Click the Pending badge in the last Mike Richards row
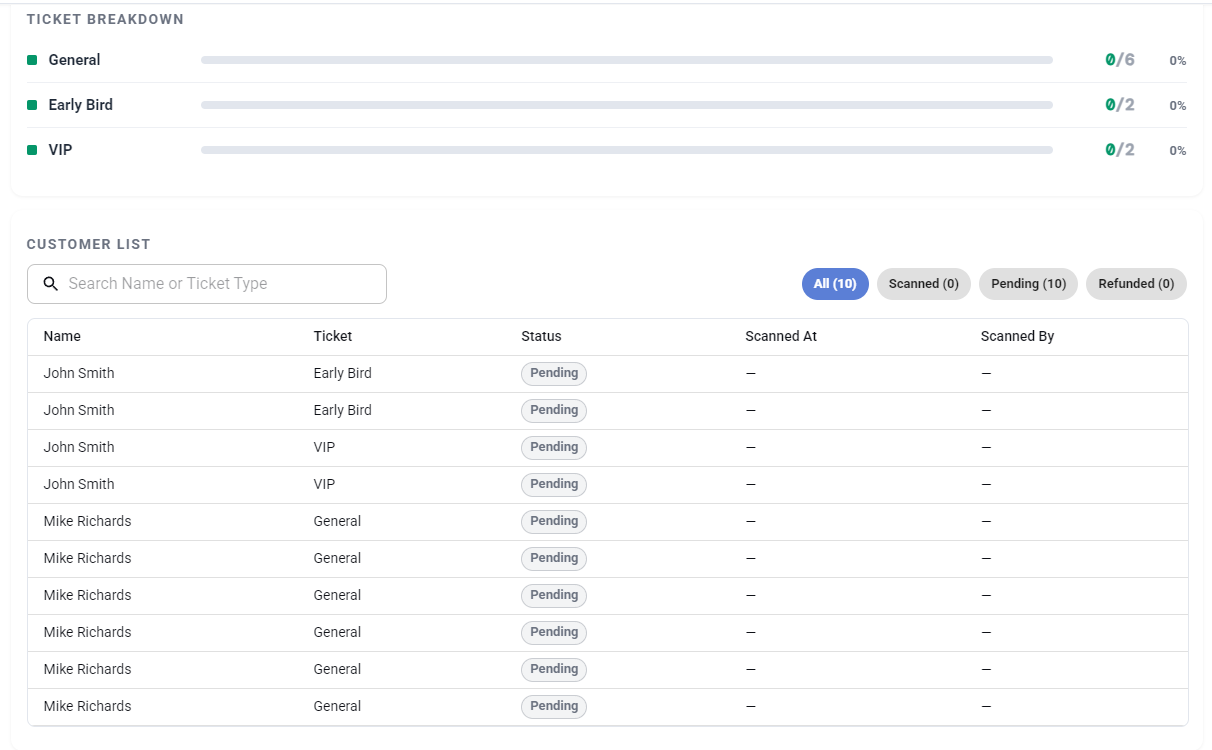The width and height of the screenshot is (1212, 750). pyautogui.click(x=554, y=706)
